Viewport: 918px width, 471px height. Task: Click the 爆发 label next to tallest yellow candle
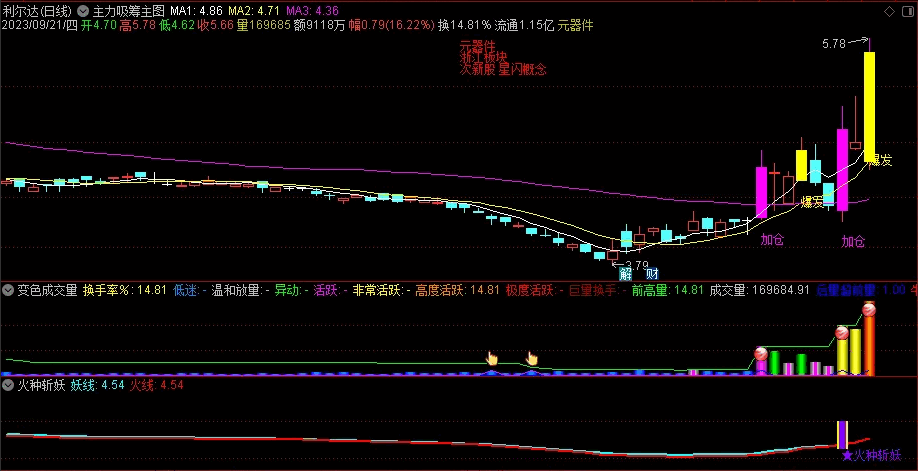[x=881, y=160]
